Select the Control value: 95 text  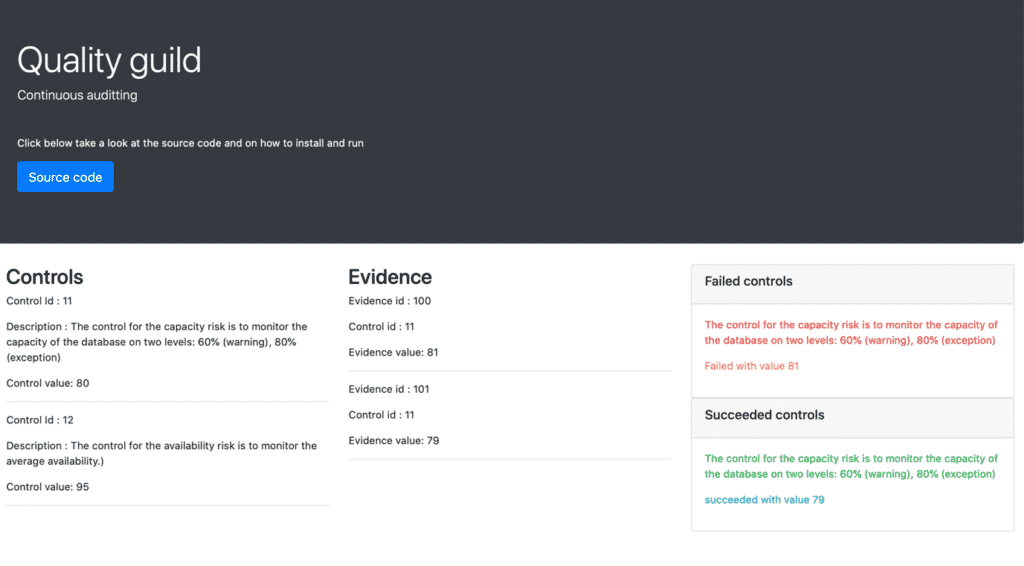tap(48, 487)
